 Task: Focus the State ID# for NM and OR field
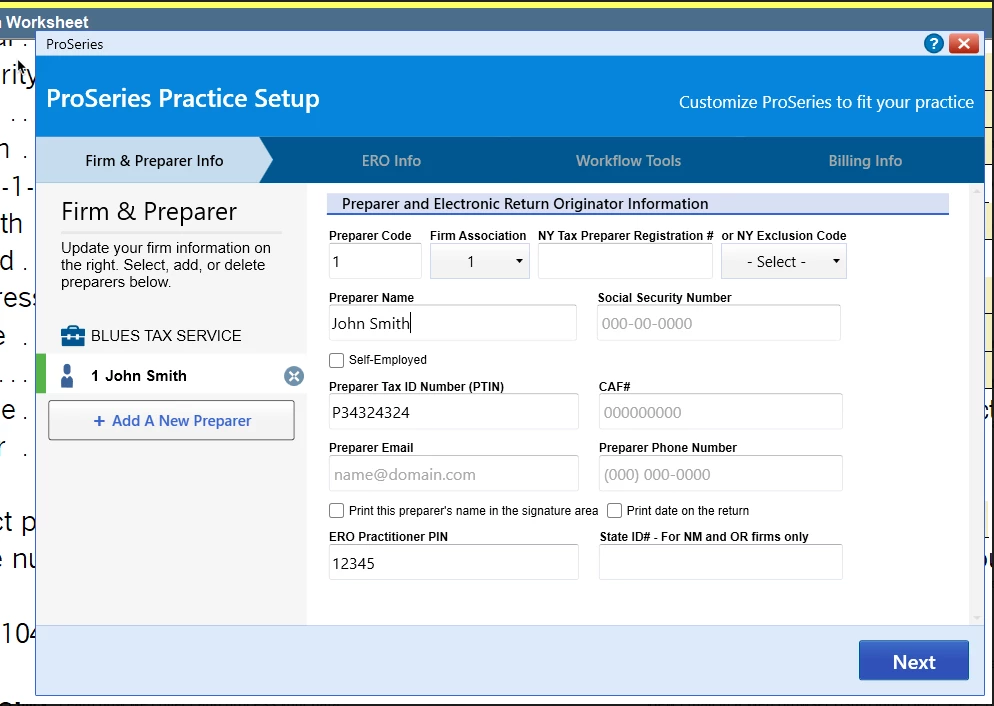point(721,563)
